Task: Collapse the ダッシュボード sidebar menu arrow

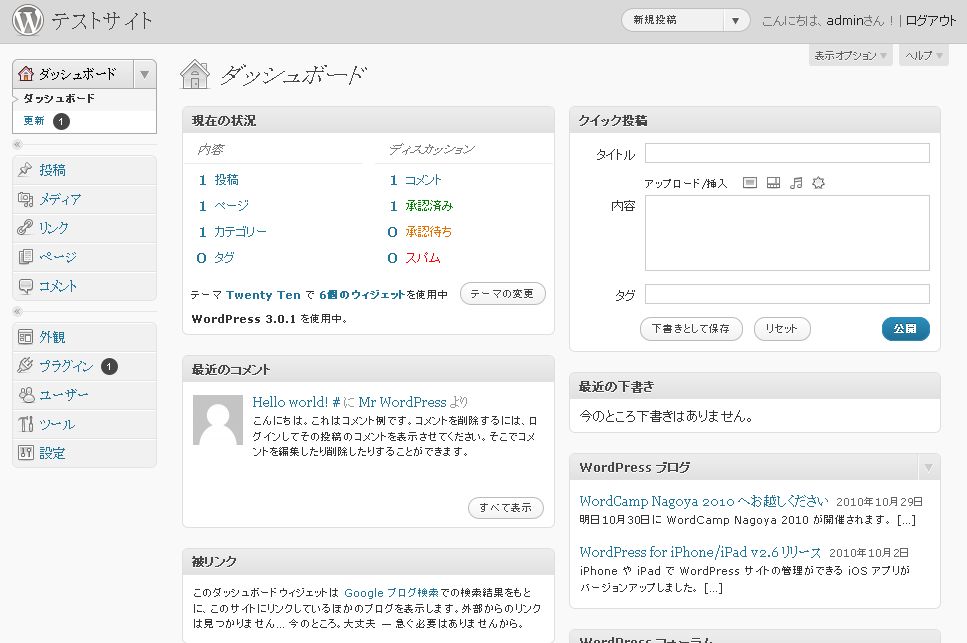Action: [x=144, y=75]
